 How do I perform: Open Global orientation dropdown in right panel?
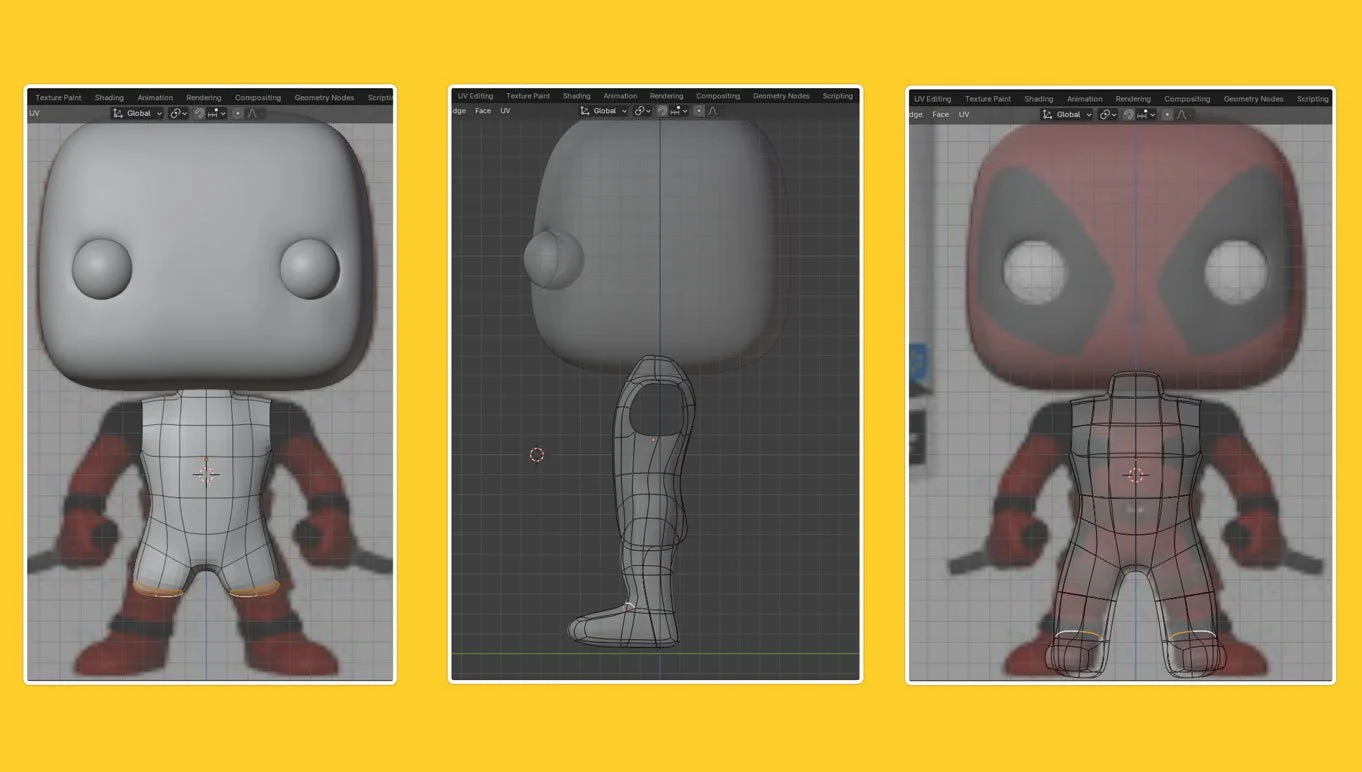tap(1068, 114)
